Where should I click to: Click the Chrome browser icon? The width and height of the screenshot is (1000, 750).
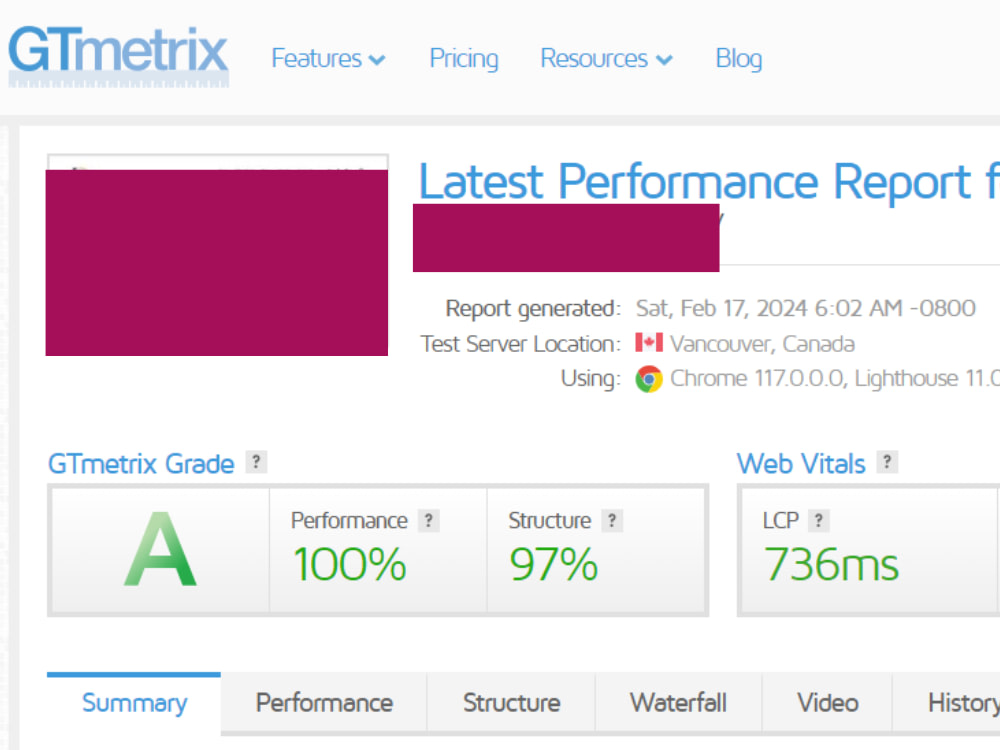tap(649, 379)
